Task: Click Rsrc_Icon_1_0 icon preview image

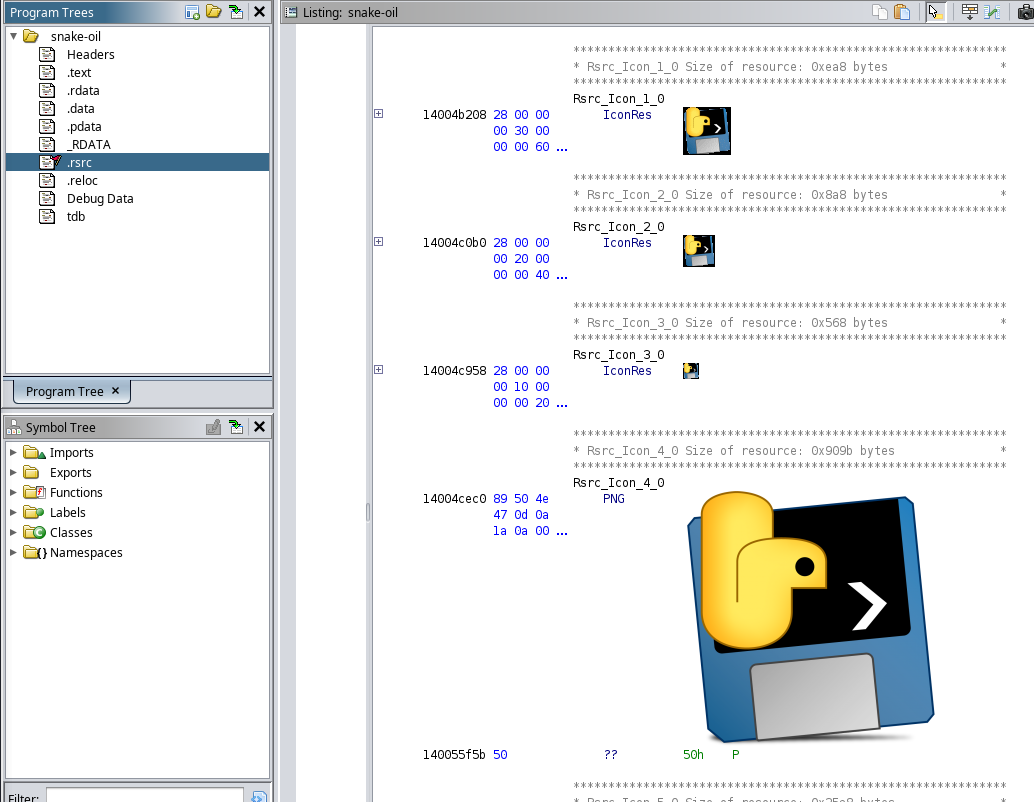Action: point(707,131)
